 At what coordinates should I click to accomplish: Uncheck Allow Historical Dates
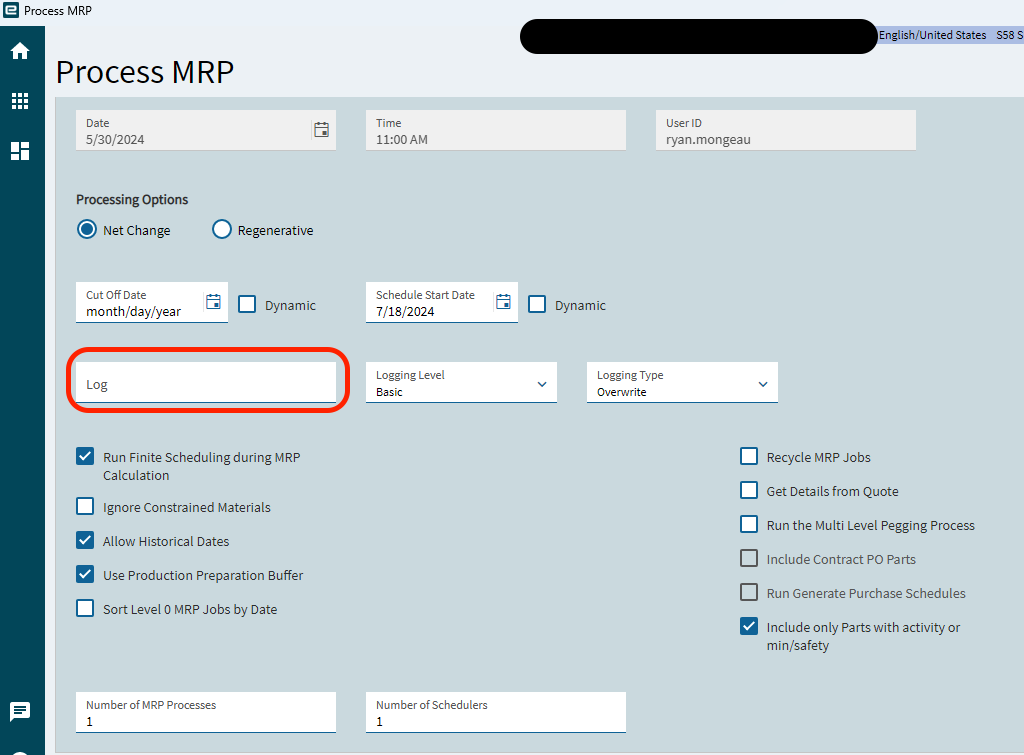pyautogui.click(x=85, y=541)
